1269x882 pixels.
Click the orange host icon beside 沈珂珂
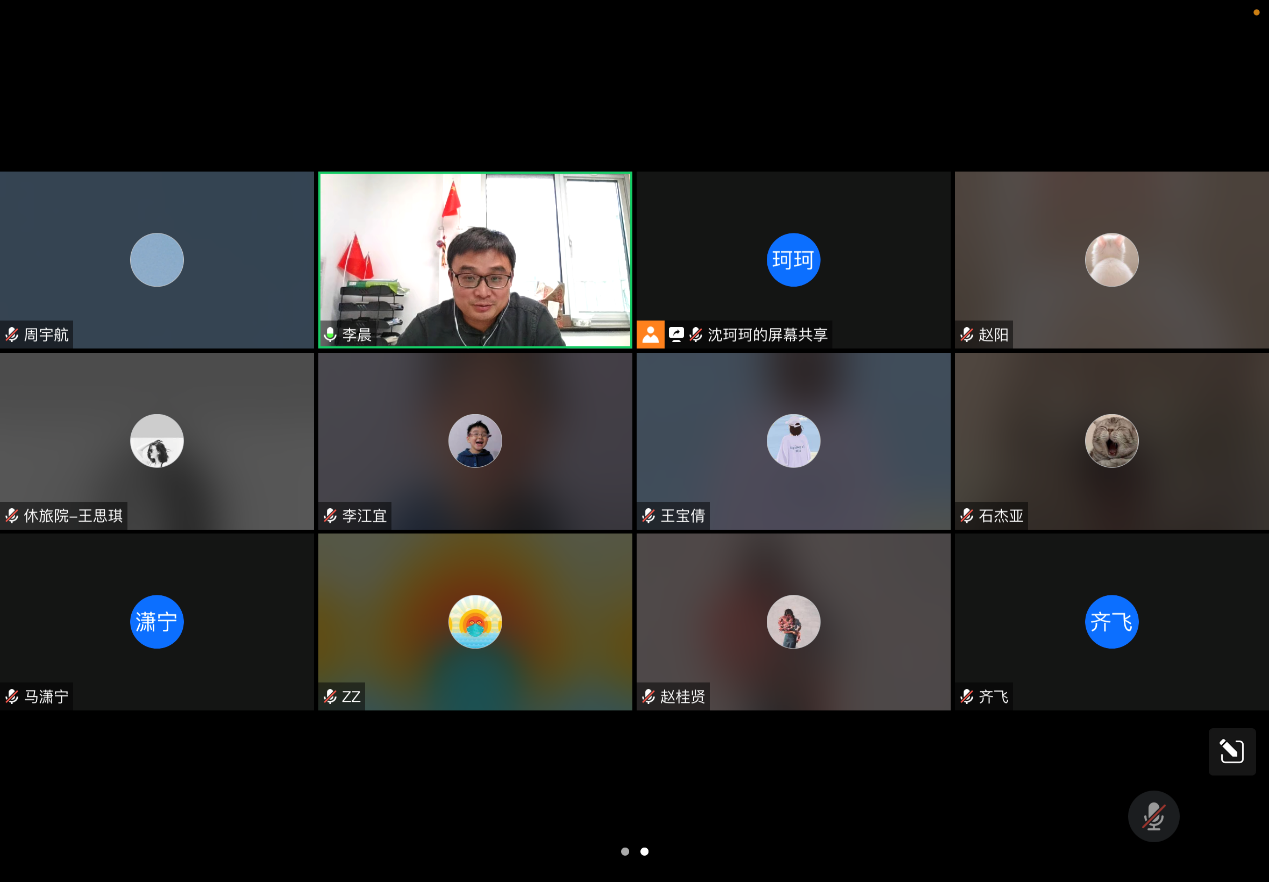tap(651, 335)
